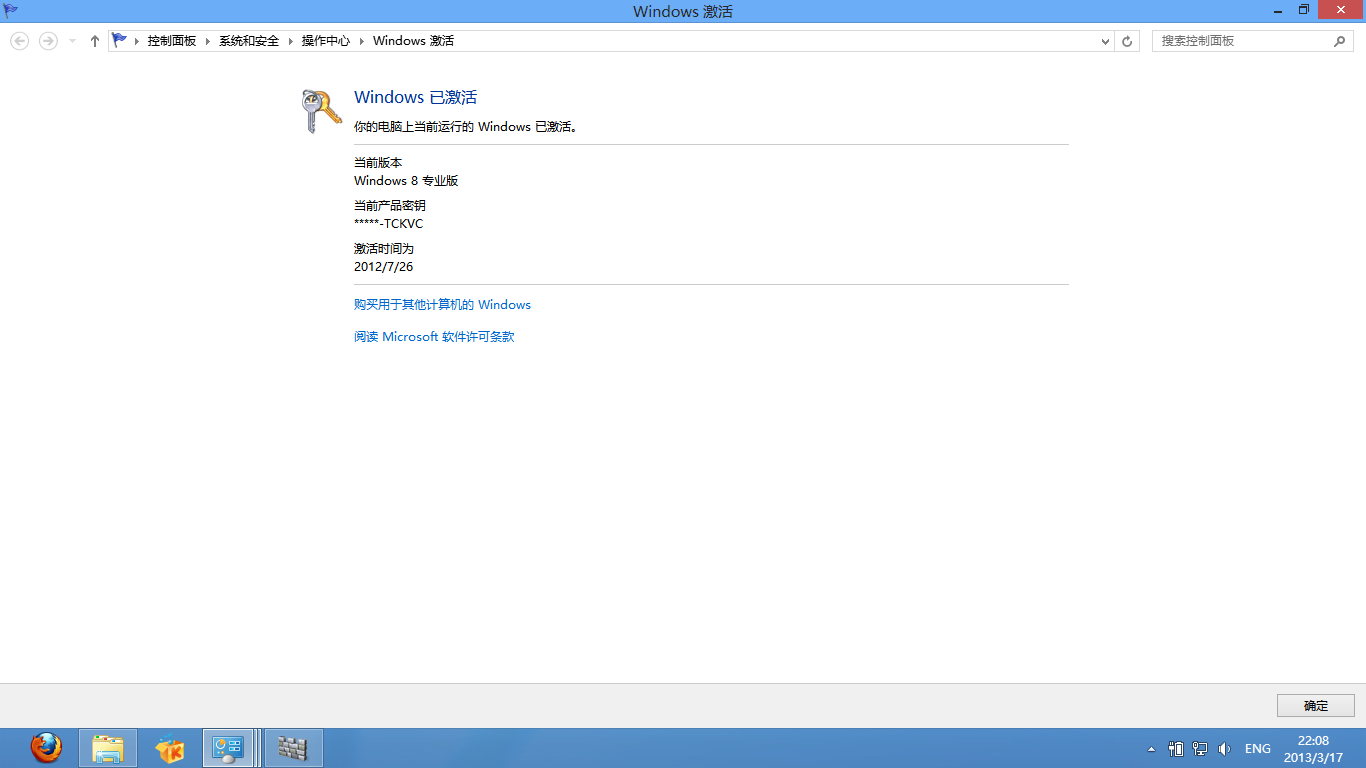Close the Windows 激活 window

point(1340,10)
